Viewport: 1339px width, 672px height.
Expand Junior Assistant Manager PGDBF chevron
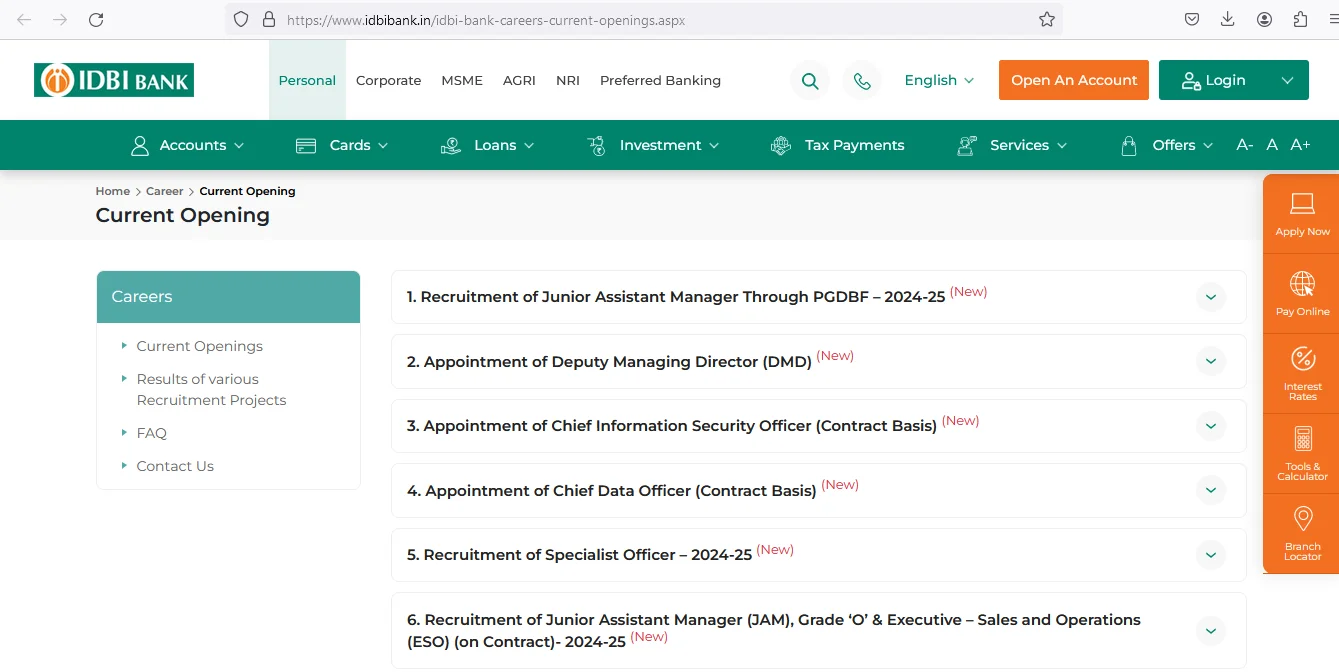pyautogui.click(x=1211, y=297)
